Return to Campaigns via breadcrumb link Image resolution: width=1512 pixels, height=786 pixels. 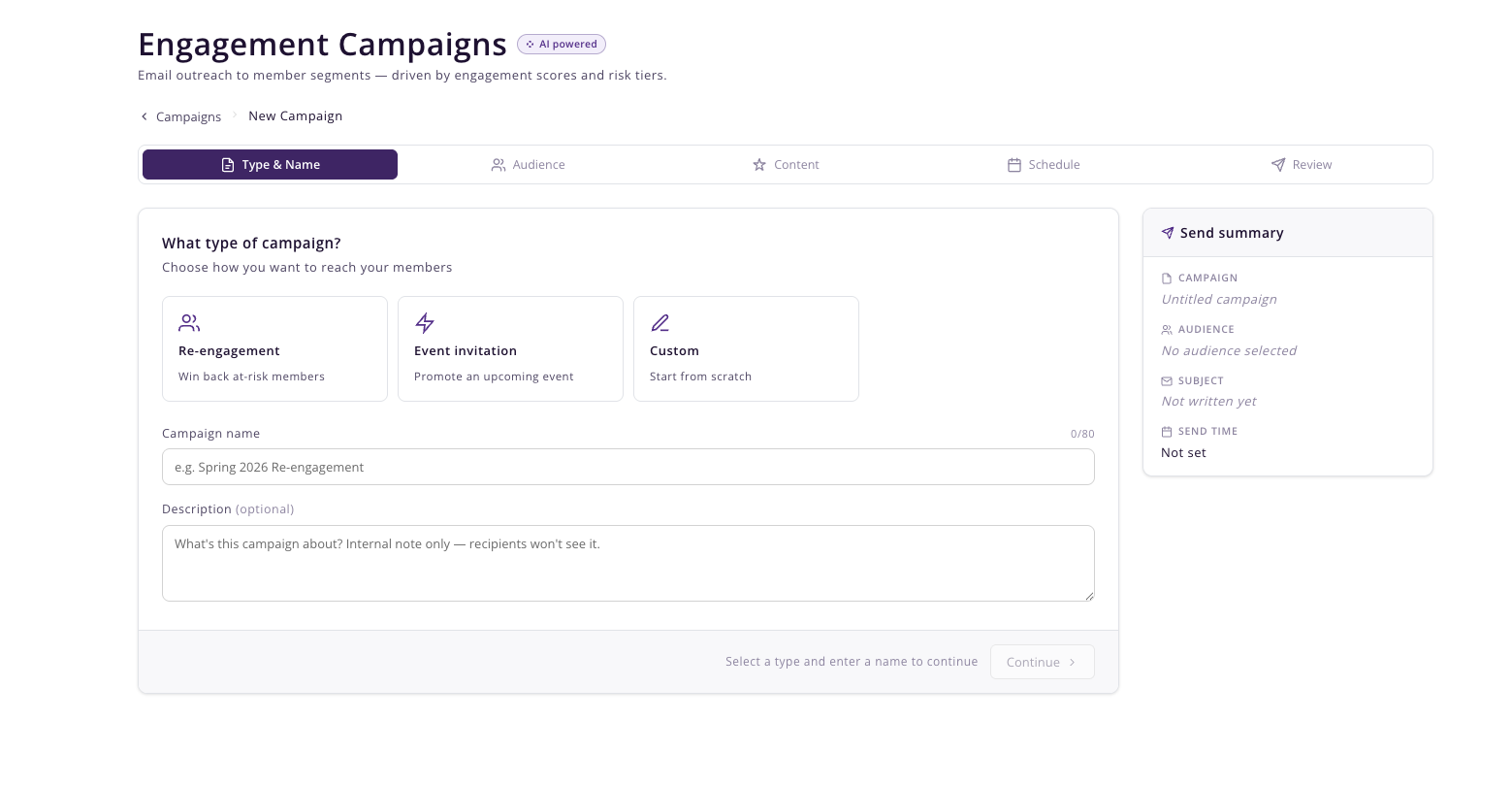coord(188,116)
